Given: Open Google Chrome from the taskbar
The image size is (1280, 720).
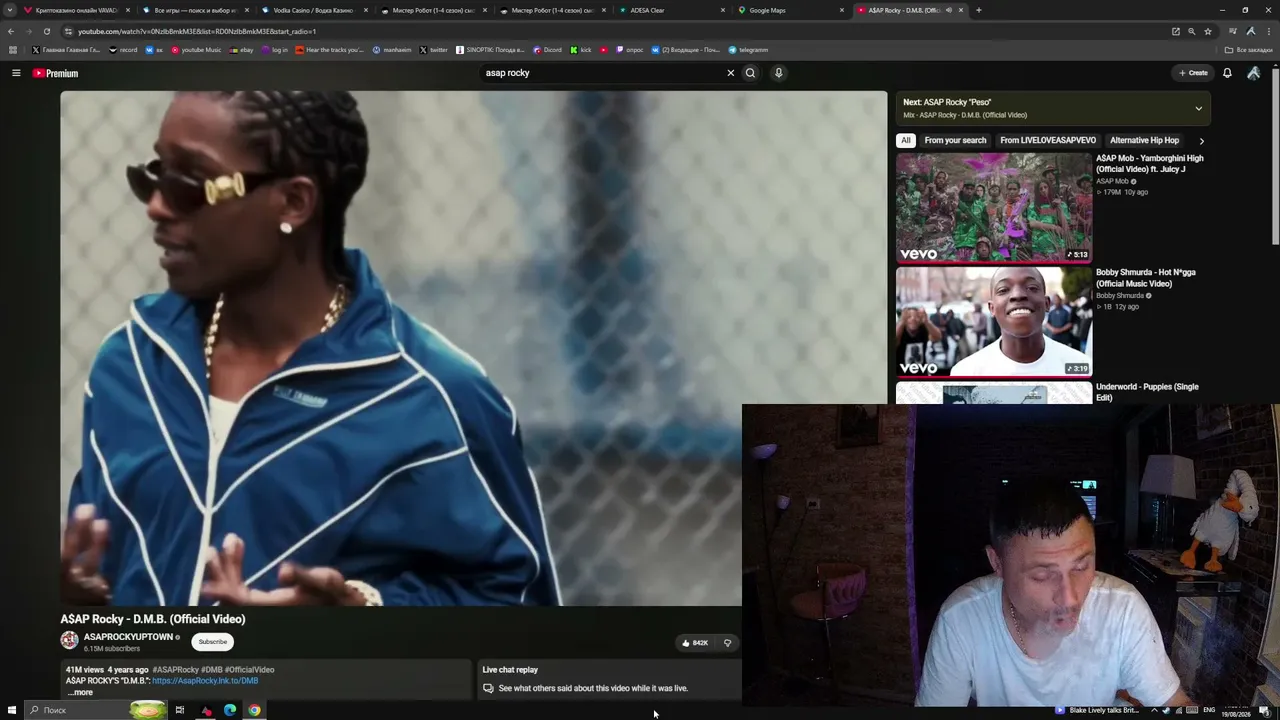Looking at the screenshot, I should pyautogui.click(x=255, y=710).
